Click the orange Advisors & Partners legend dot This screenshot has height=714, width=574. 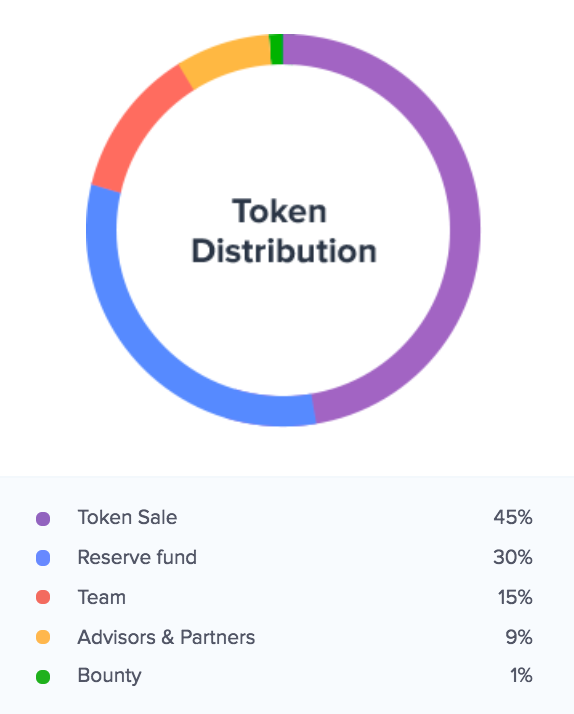(43, 637)
